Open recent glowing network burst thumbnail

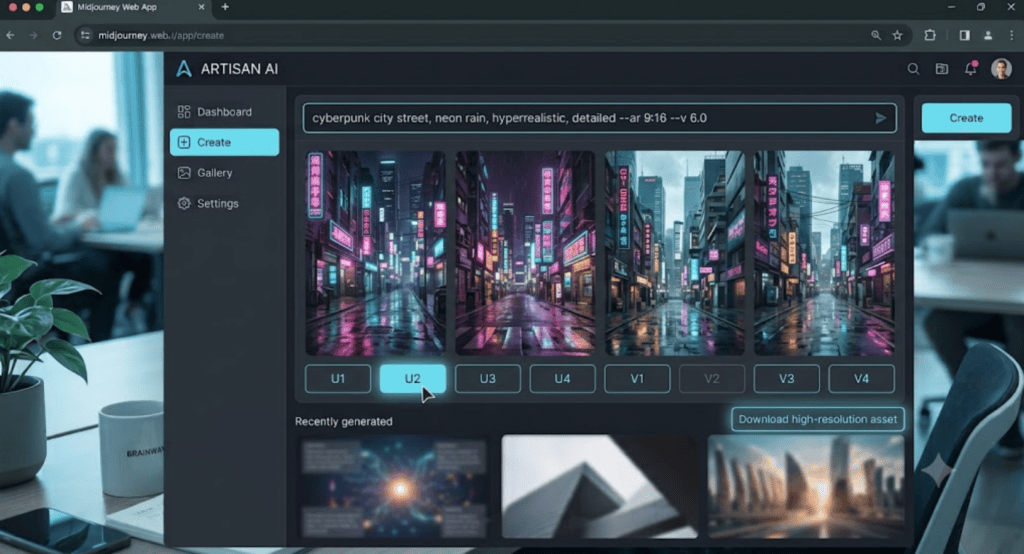[x=394, y=487]
